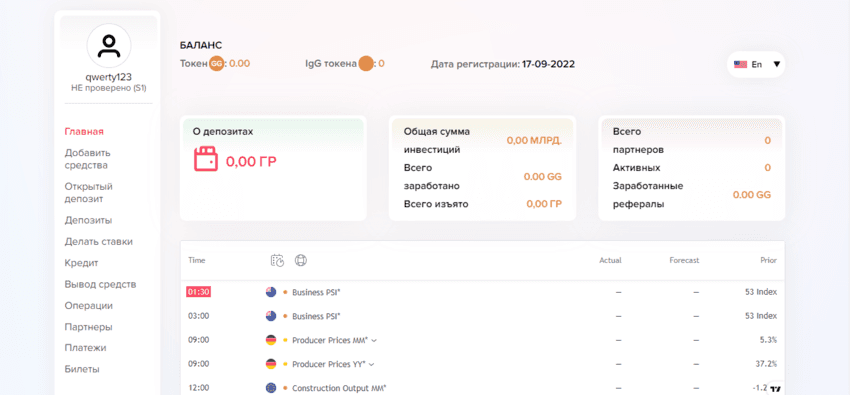The height and width of the screenshot is (395, 850).
Task: Click the IgG token orange coin icon
Action: 366,63
